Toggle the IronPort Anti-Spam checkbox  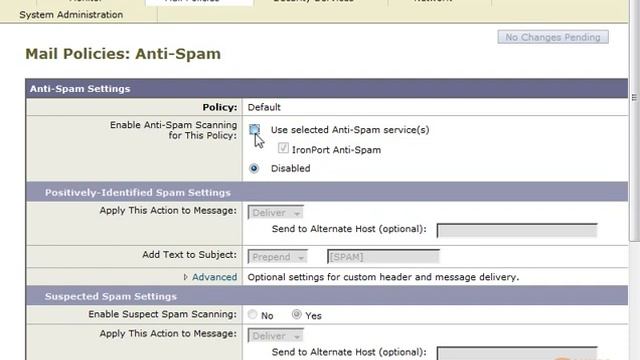tap(283, 148)
